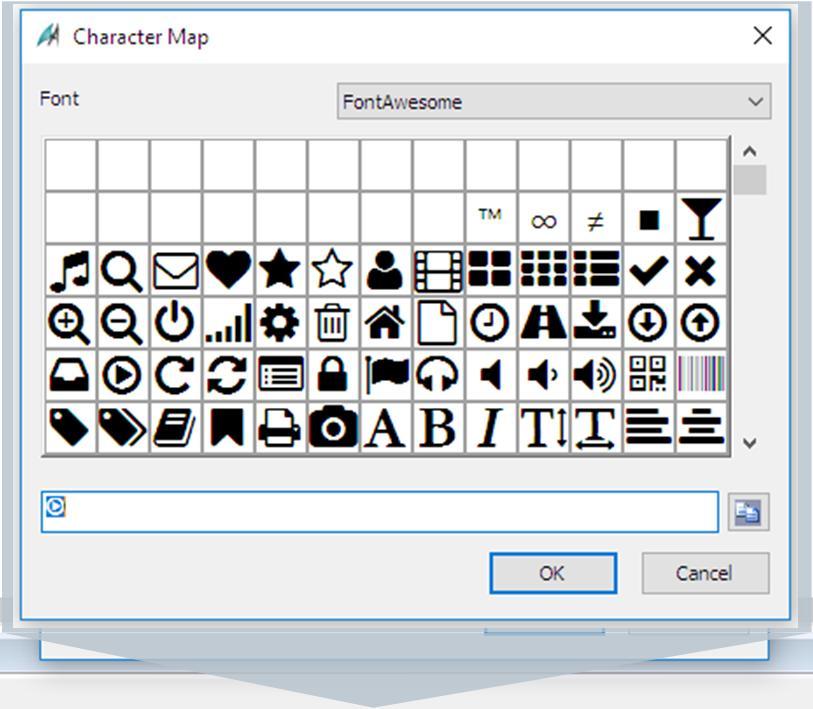Select the bookmark ribbon glyph
Image resolution: width=813 pixels, height=709 pixels.
click(228, 428)
